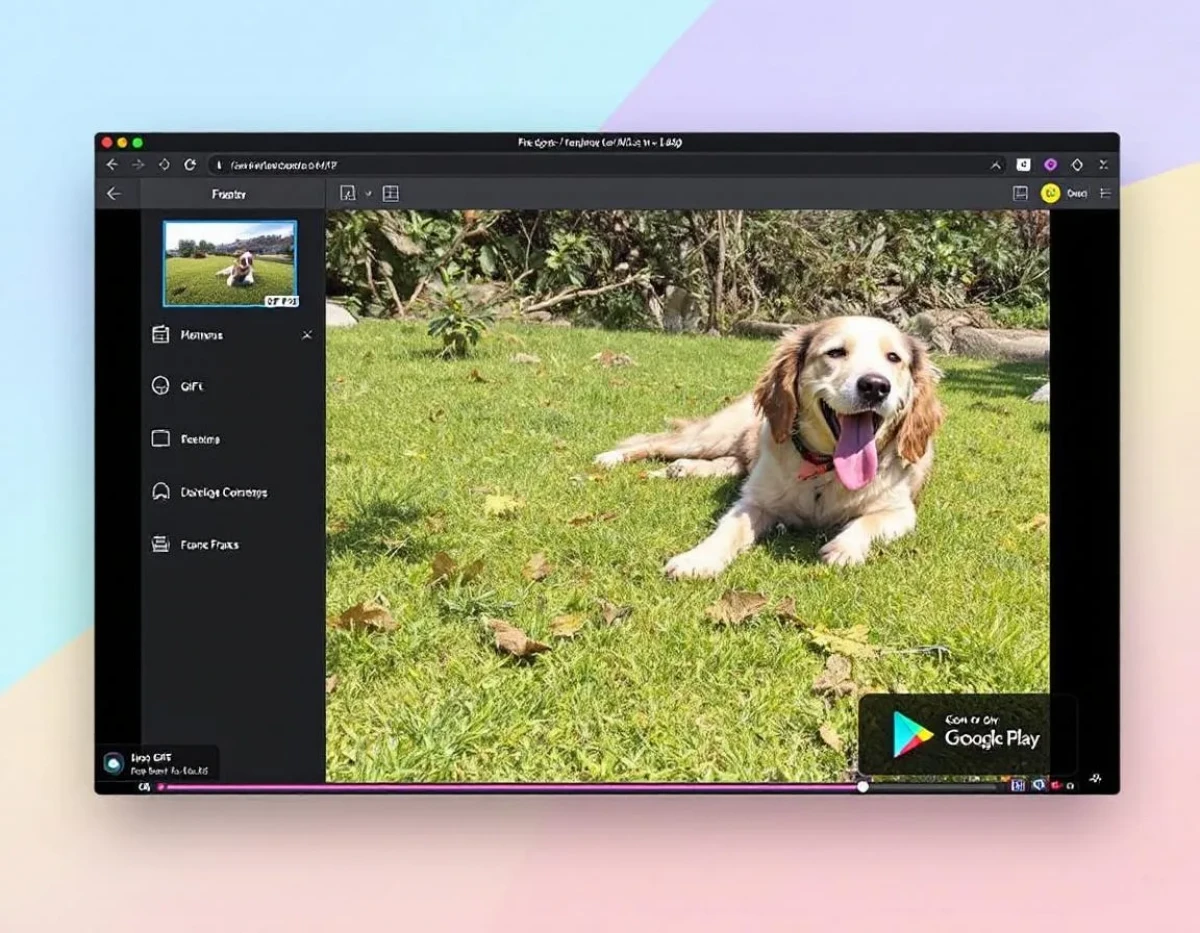Open the dropdown arrow next to the crop icon

pyautogui.click(x=368, y=193)
